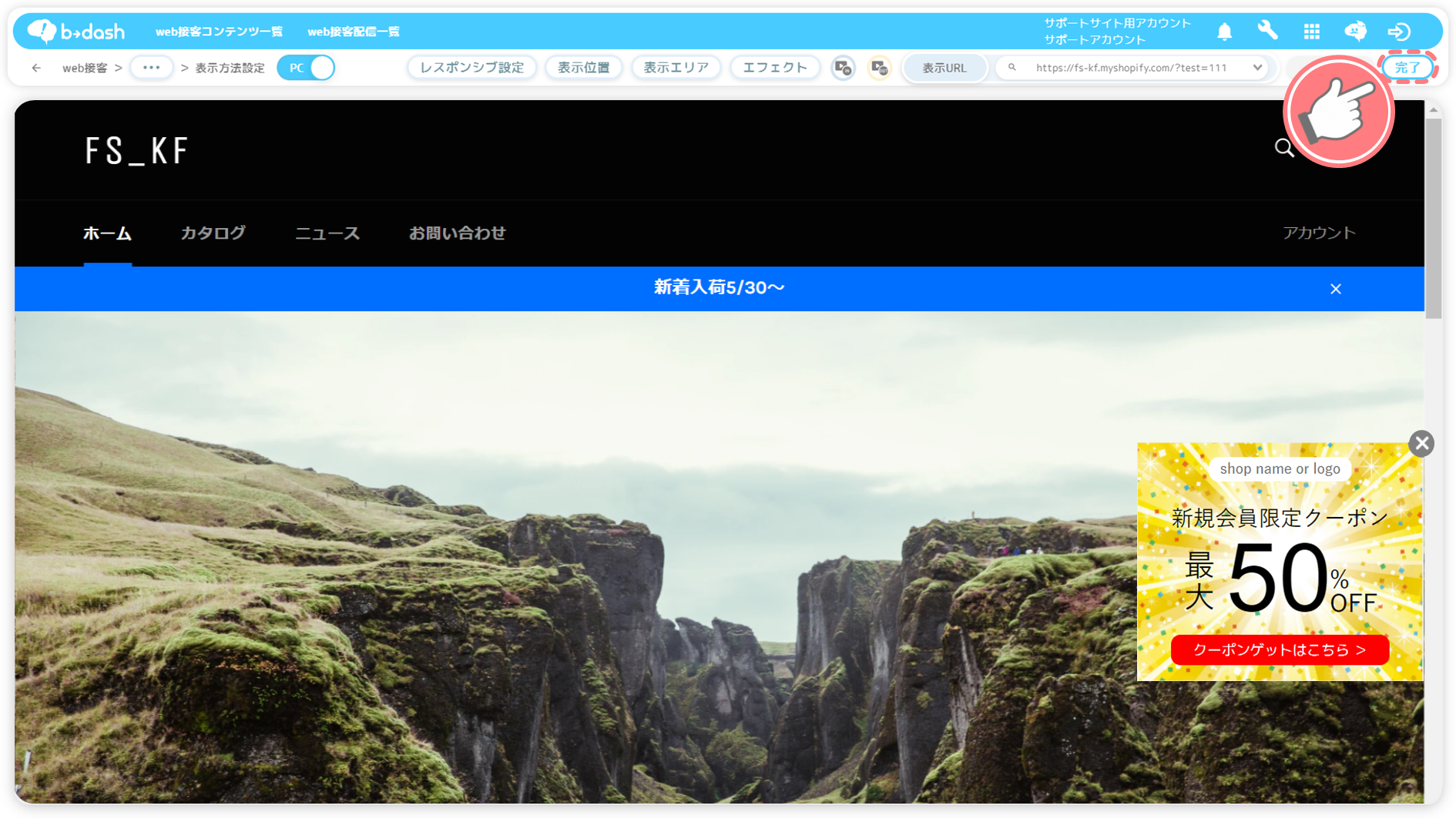Click the logout arrow icon
The width and height of the screenshot is (1456, 819).
click(1399, 32)
